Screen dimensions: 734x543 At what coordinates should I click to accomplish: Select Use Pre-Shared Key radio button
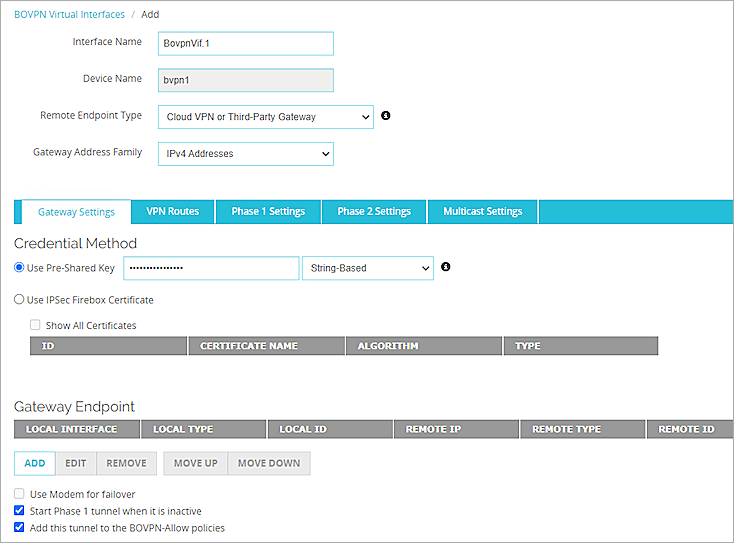(19, 267)
